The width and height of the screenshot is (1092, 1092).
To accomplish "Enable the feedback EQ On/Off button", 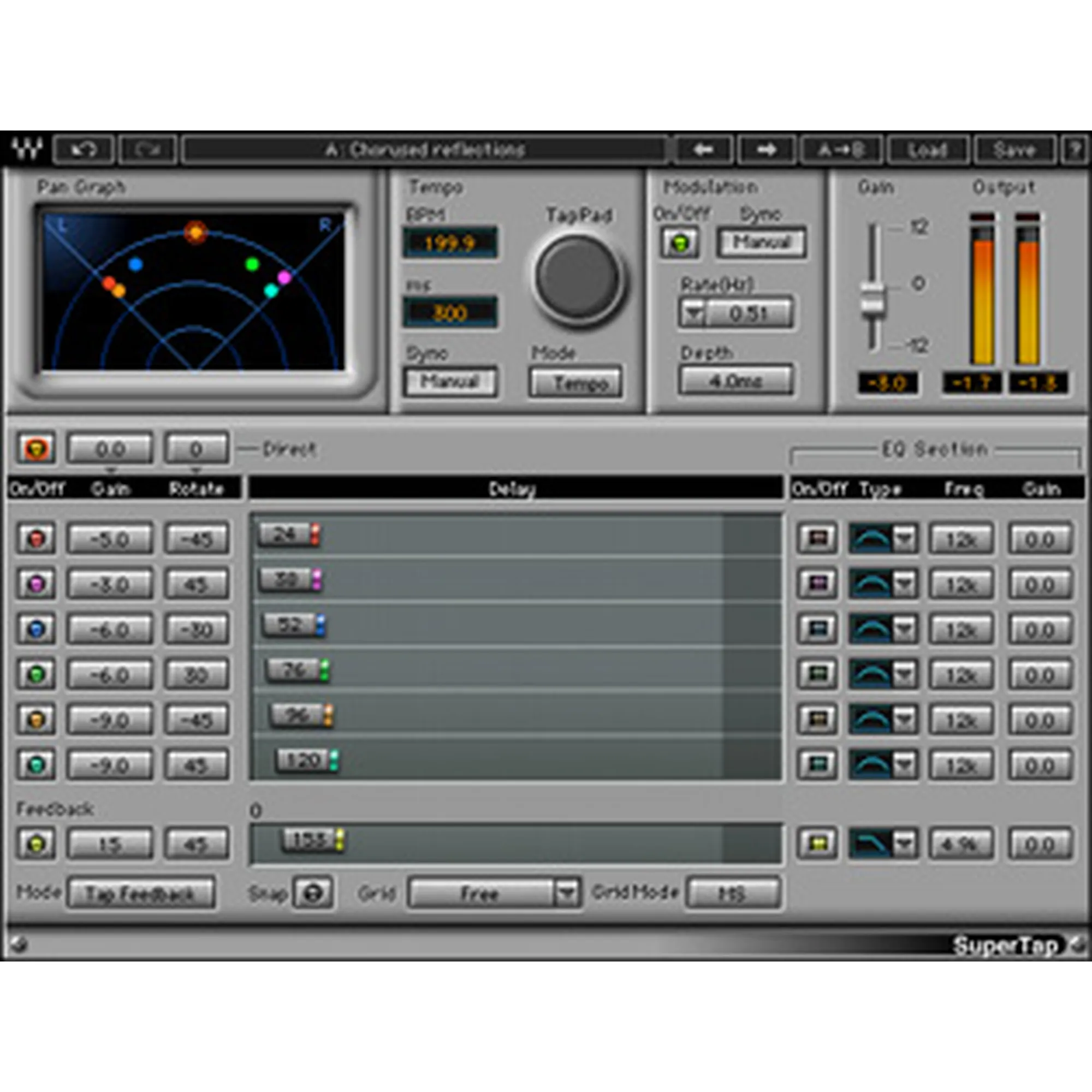I will coord(817,844).
